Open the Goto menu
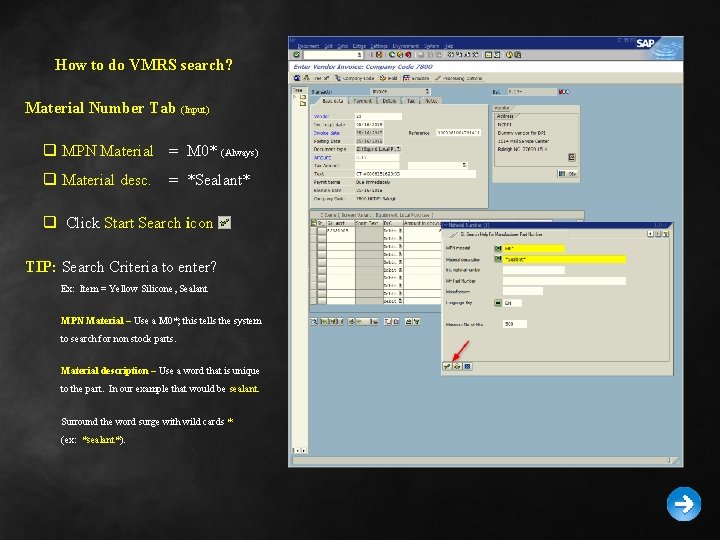The image size is (720, 540). (343, 46)
